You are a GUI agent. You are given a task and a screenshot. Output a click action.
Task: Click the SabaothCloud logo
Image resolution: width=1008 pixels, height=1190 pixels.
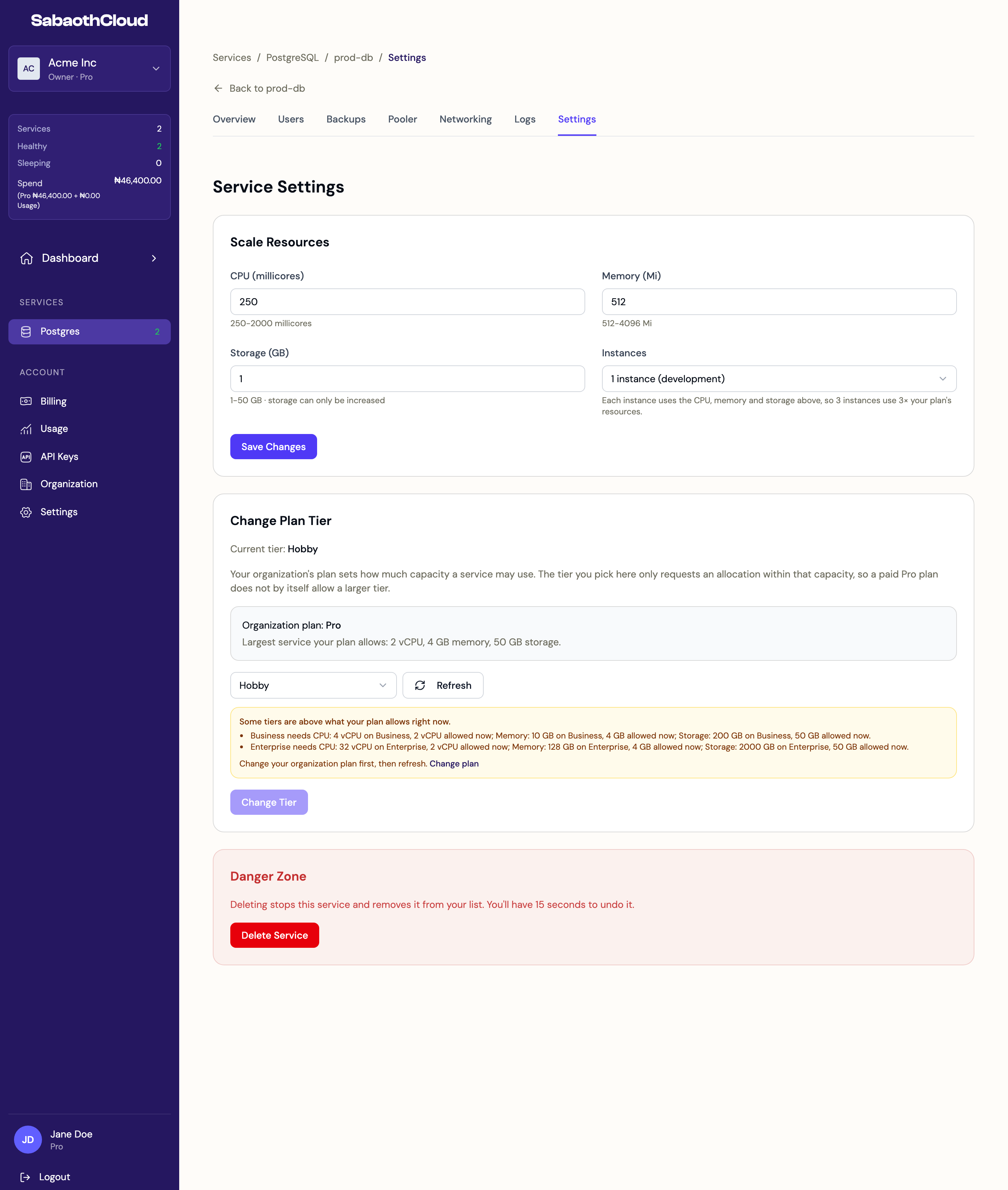pos(89,21)
